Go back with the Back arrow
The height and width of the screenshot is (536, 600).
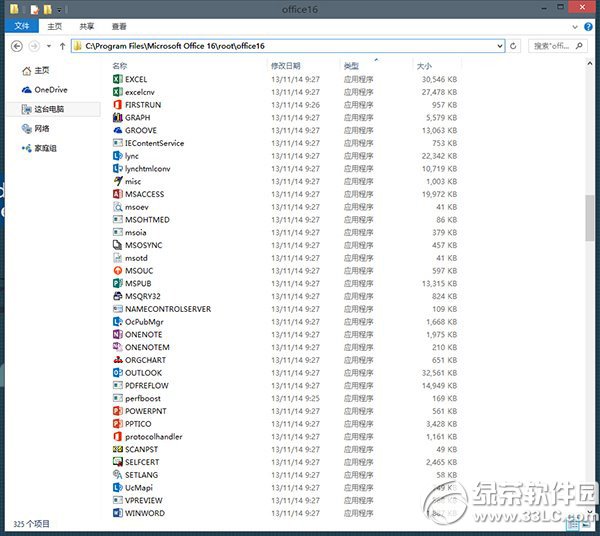pyautogui.click(x=16, y=46)
